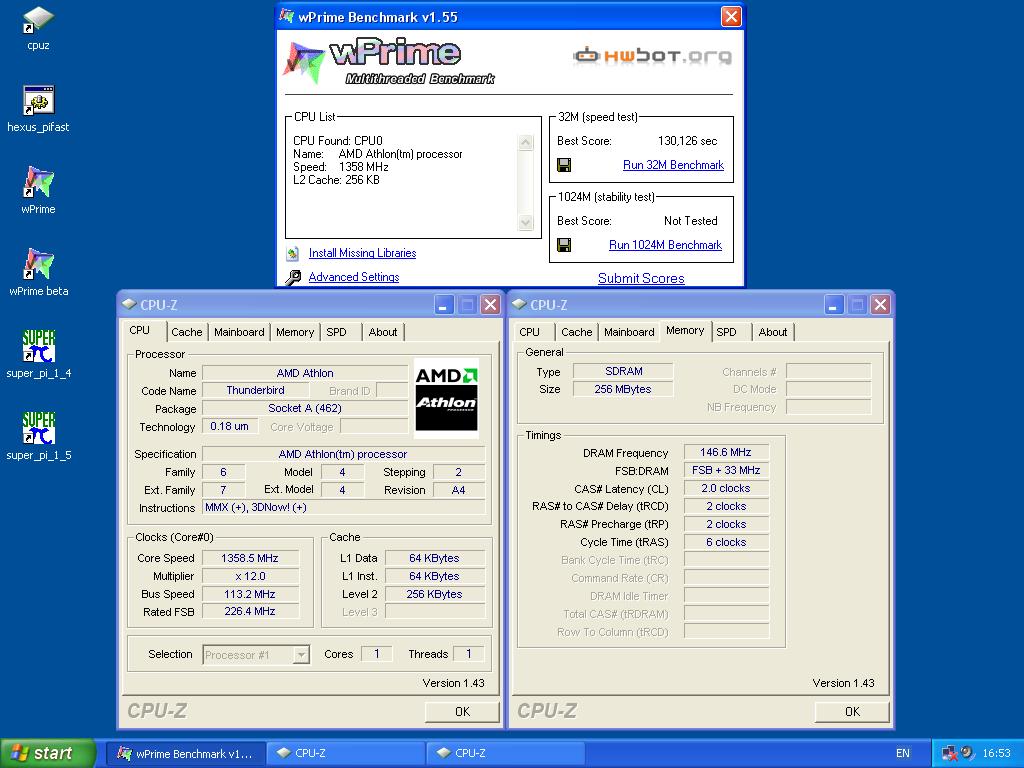
Task: Open Install Missing Libraries link
Action: tap(362, 253)
